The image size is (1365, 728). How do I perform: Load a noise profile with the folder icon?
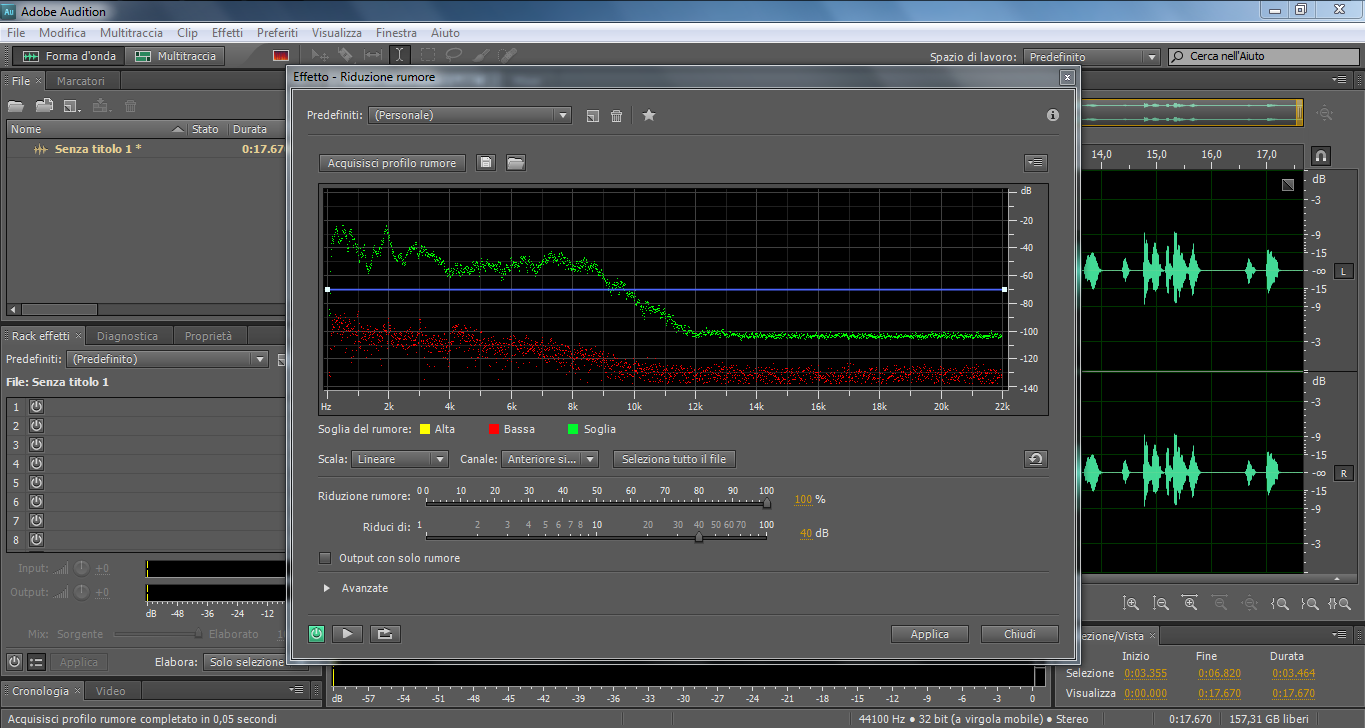[515, 163]
